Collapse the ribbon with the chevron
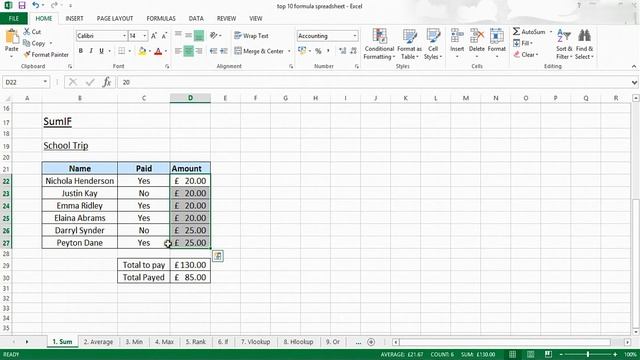This screenshot has width=640, height=360. pyautogui.click(x=634, y=66)
